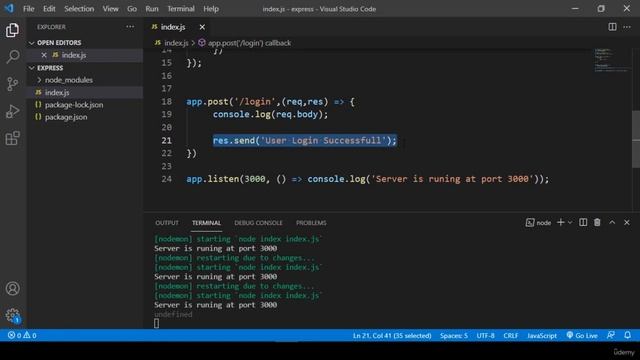640x360 pixels.
Task: Open notifications bell in status bar
Action: [627, 335]
